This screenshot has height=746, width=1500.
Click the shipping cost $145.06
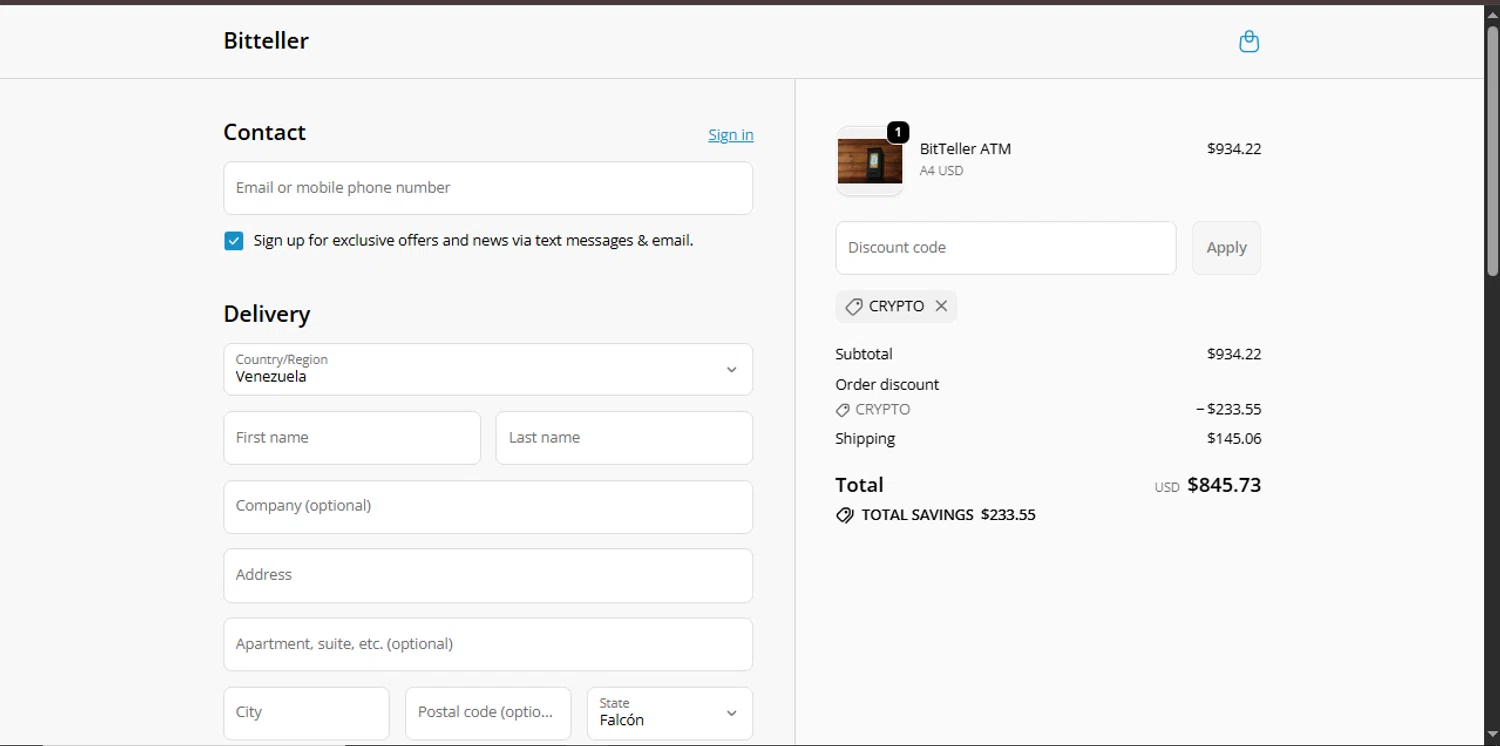(1234, 439)
